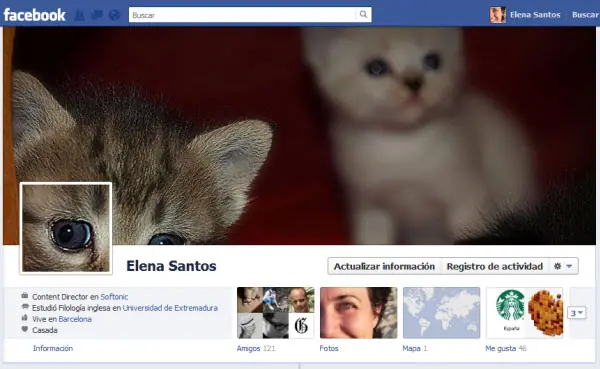Click the Actualizar información button
The image size is (600, 369).
(x=384, y=266)
